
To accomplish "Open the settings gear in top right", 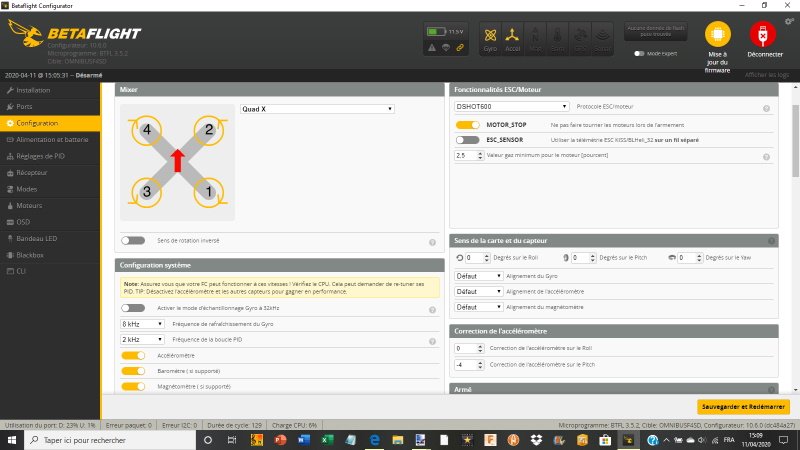I will pyautogui.click(x=790, y=21).
